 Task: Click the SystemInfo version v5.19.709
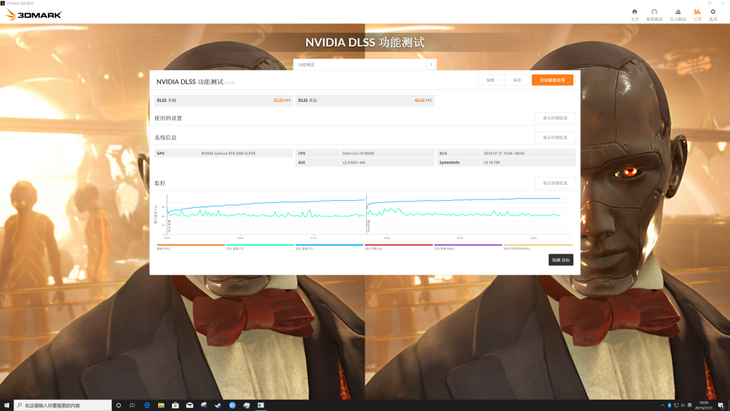492,162
